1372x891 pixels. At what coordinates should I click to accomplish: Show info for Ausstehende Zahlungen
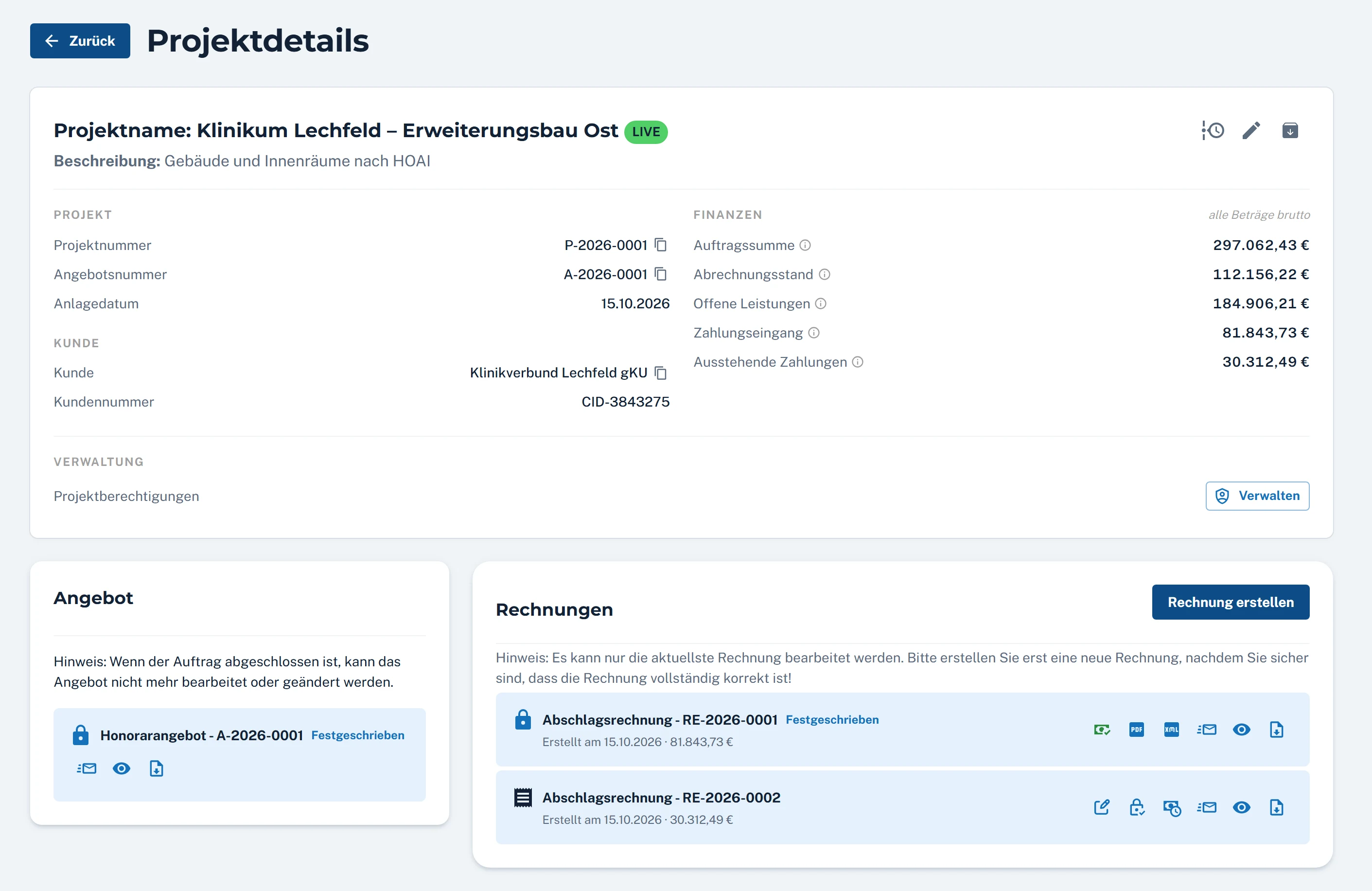pos(857,362)
